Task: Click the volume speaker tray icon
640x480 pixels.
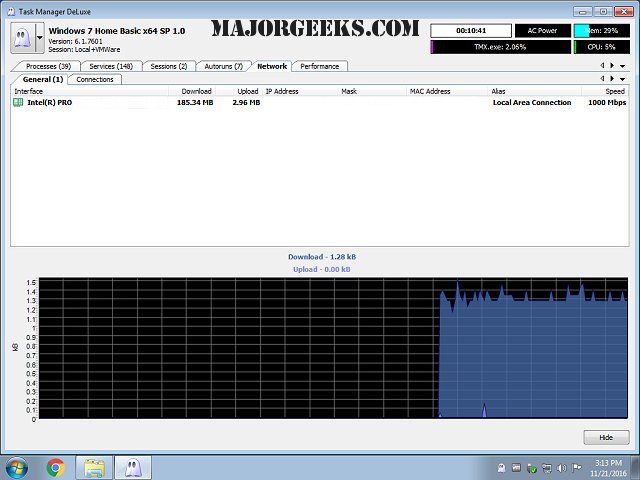Action: click(x=562, y=468)
